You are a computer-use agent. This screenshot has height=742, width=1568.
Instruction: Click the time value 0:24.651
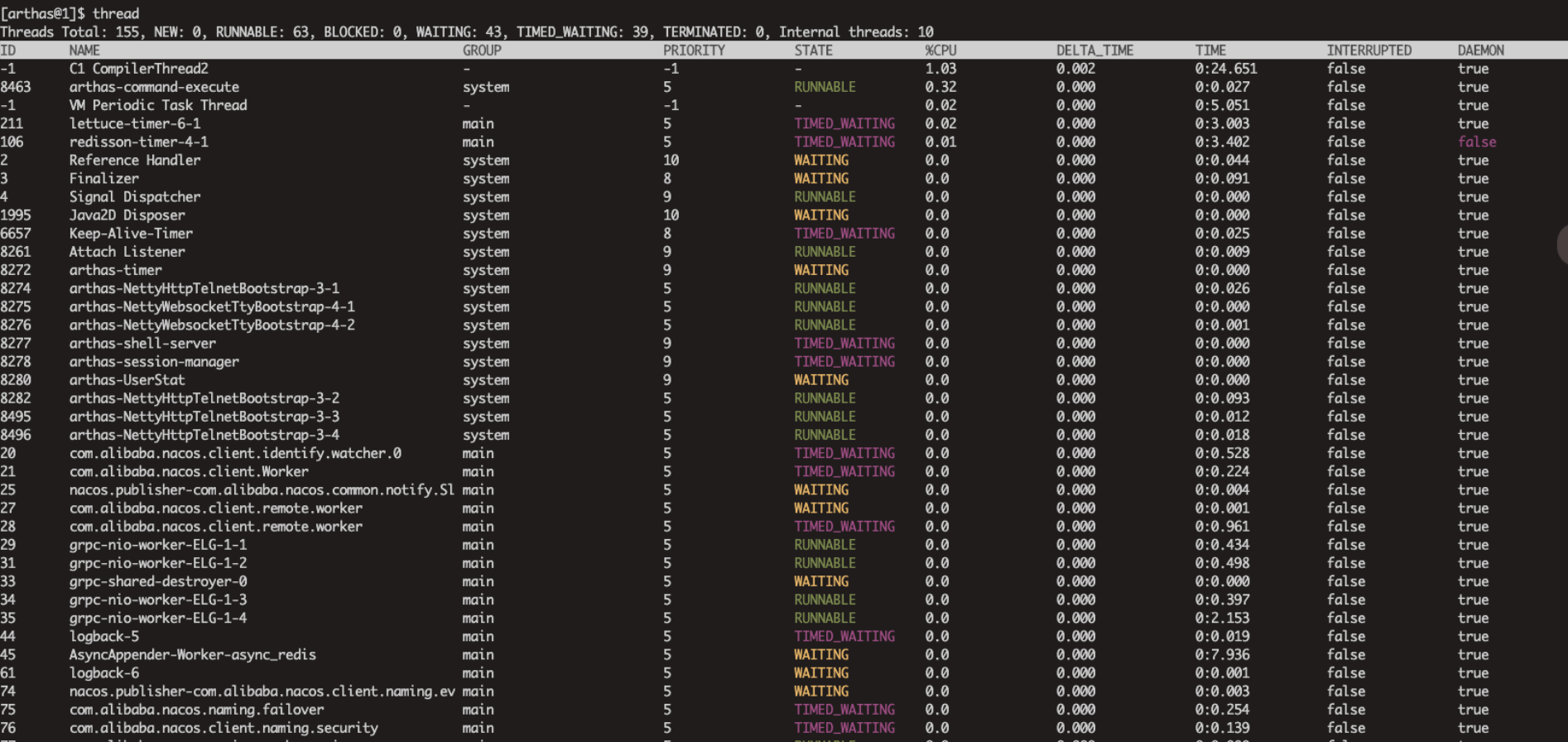pyautogui.click(x=1225, y=69)
